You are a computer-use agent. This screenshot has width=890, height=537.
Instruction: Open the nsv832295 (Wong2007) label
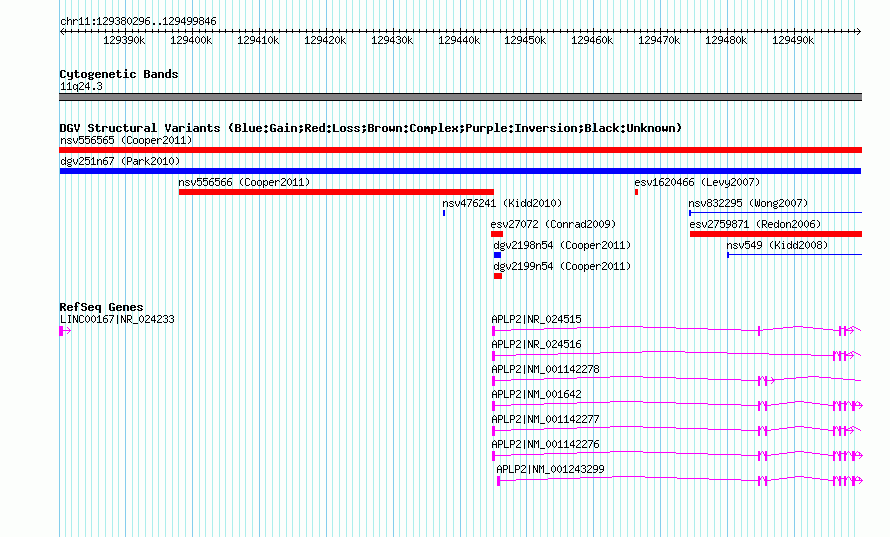pos(748,203)
